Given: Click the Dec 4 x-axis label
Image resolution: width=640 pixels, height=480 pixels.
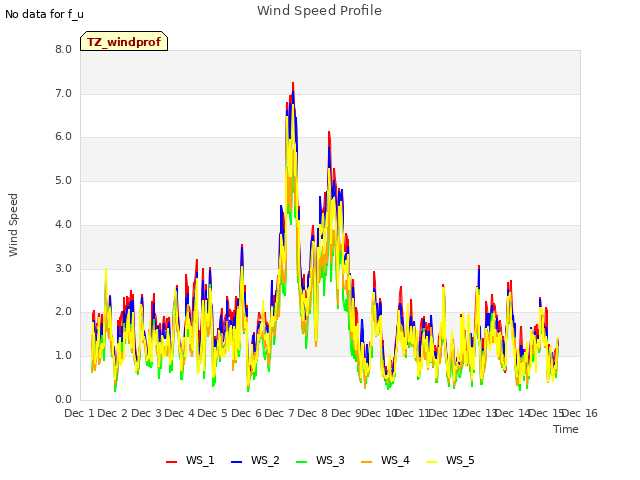Looking at the screenshot, I should click(x=179, y=413).
